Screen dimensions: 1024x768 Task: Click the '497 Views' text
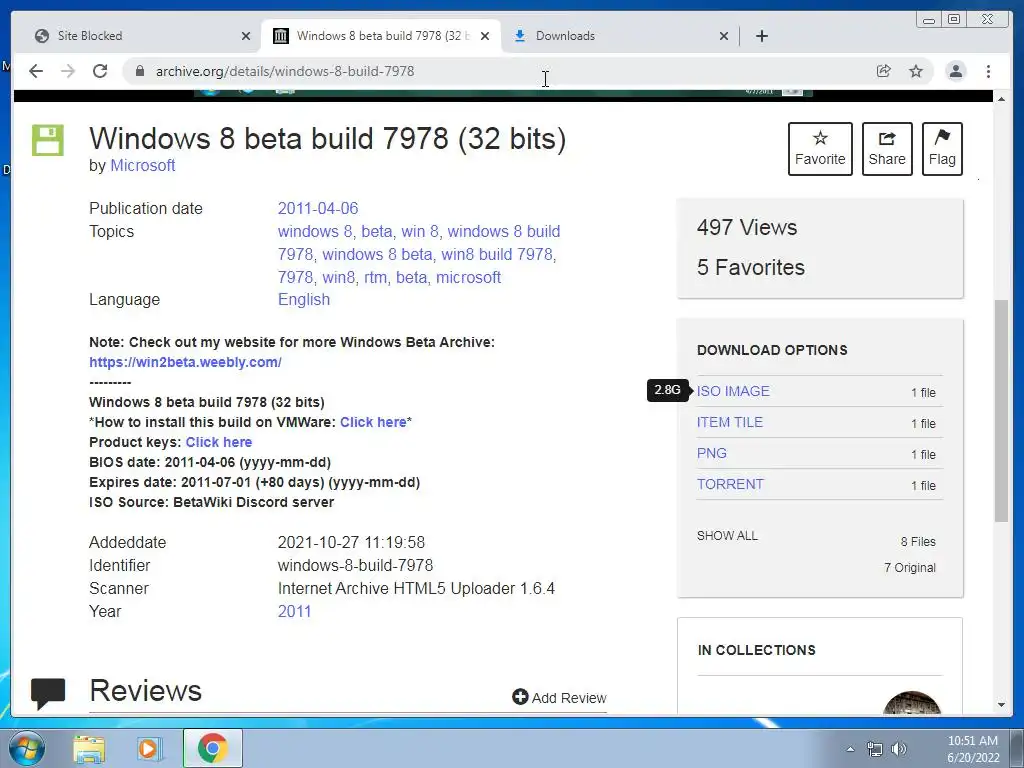[x=747, y=227]
